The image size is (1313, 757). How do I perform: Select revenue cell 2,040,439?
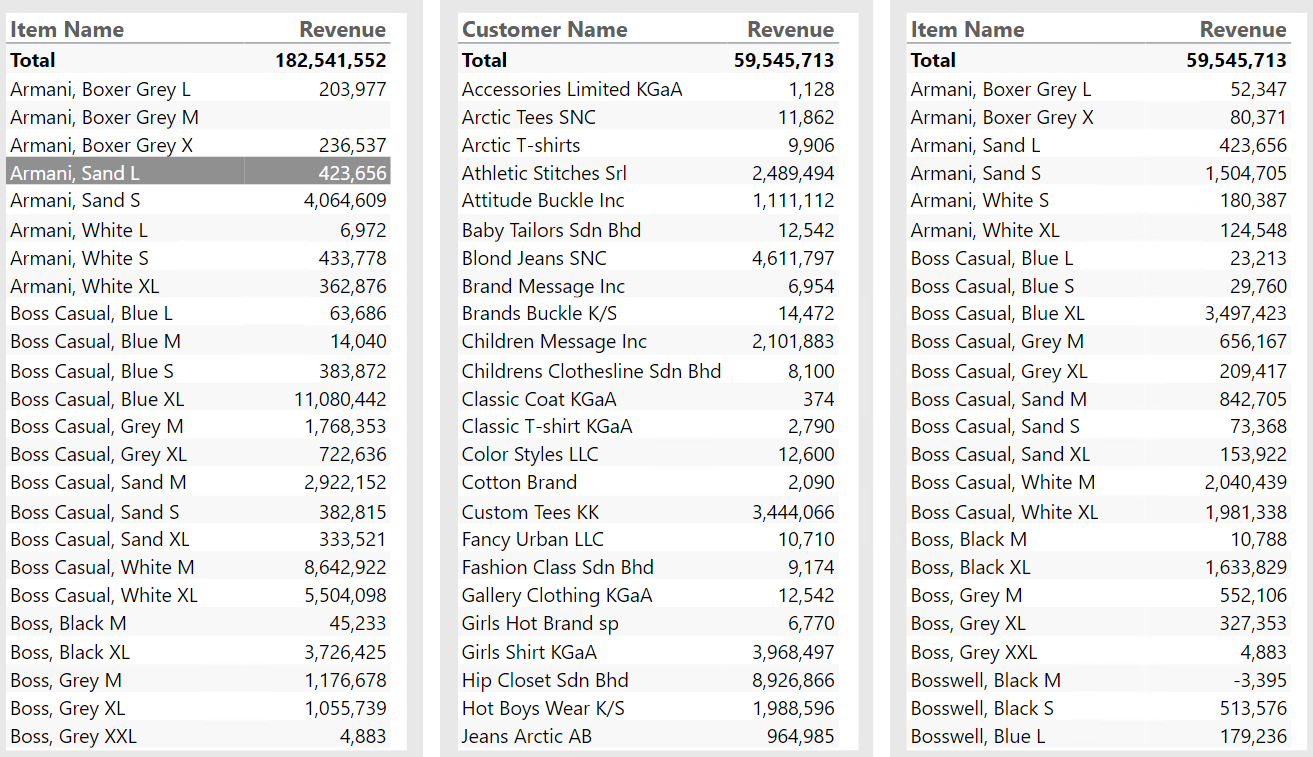pos(1246,482)
